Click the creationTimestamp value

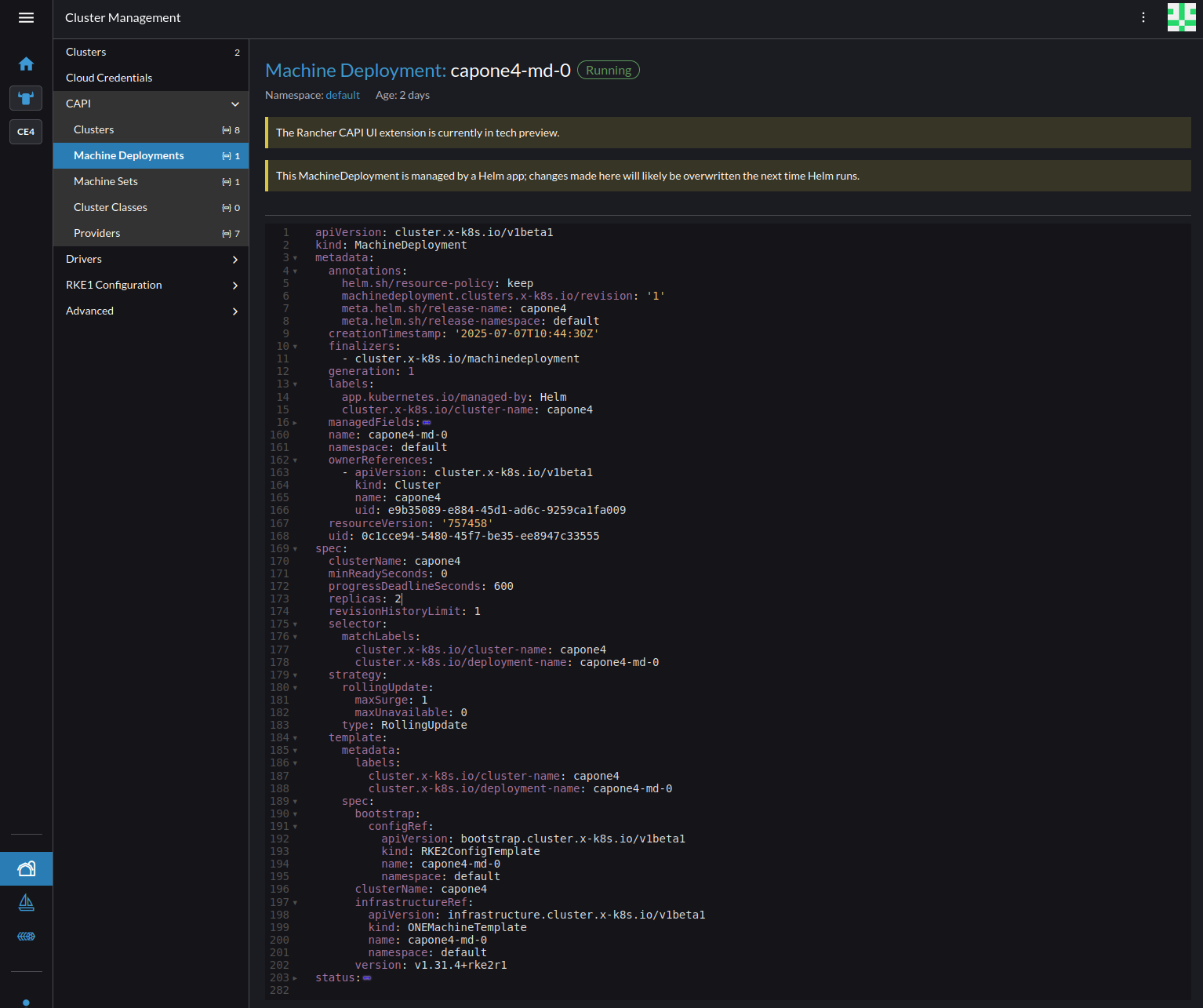click(x=527, y=333)
